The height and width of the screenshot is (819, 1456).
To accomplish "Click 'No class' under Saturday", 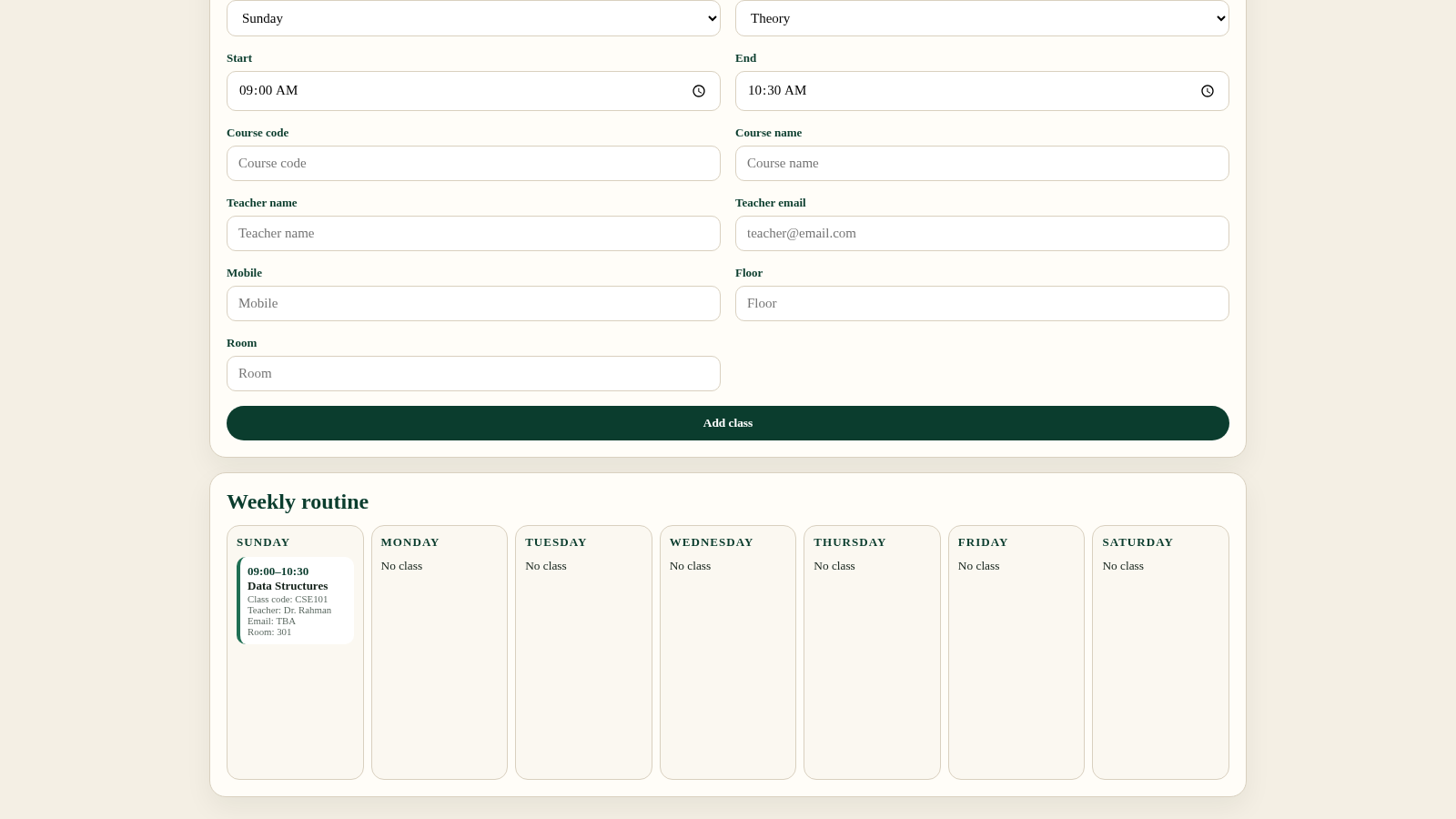I will click(x=1123, y=566).
